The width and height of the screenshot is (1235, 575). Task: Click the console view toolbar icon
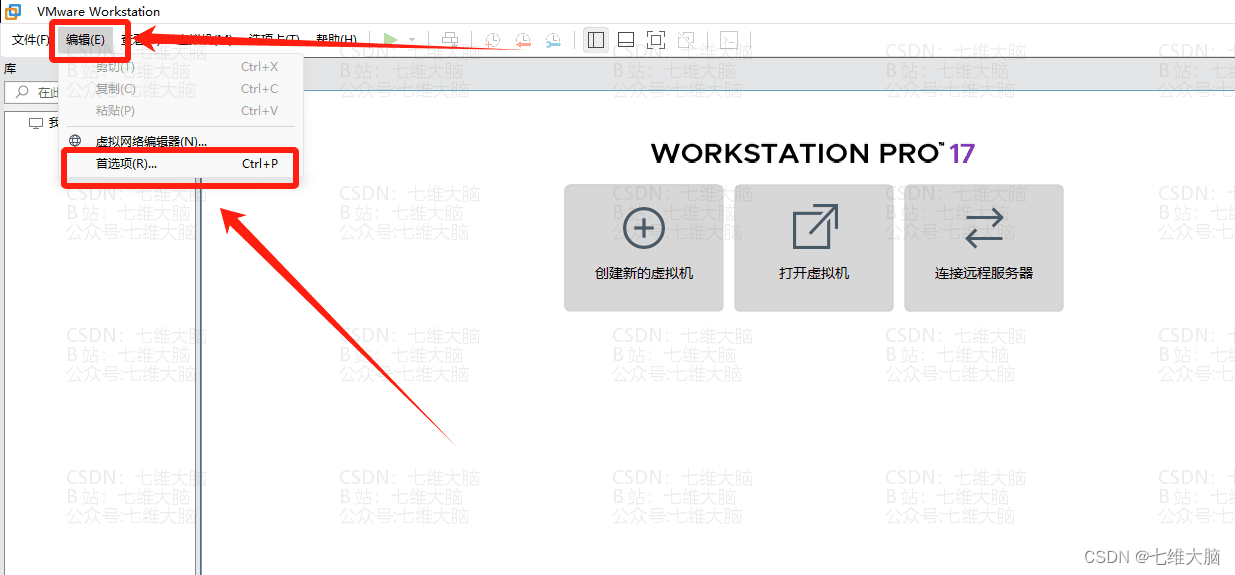[x=730, y=40]
